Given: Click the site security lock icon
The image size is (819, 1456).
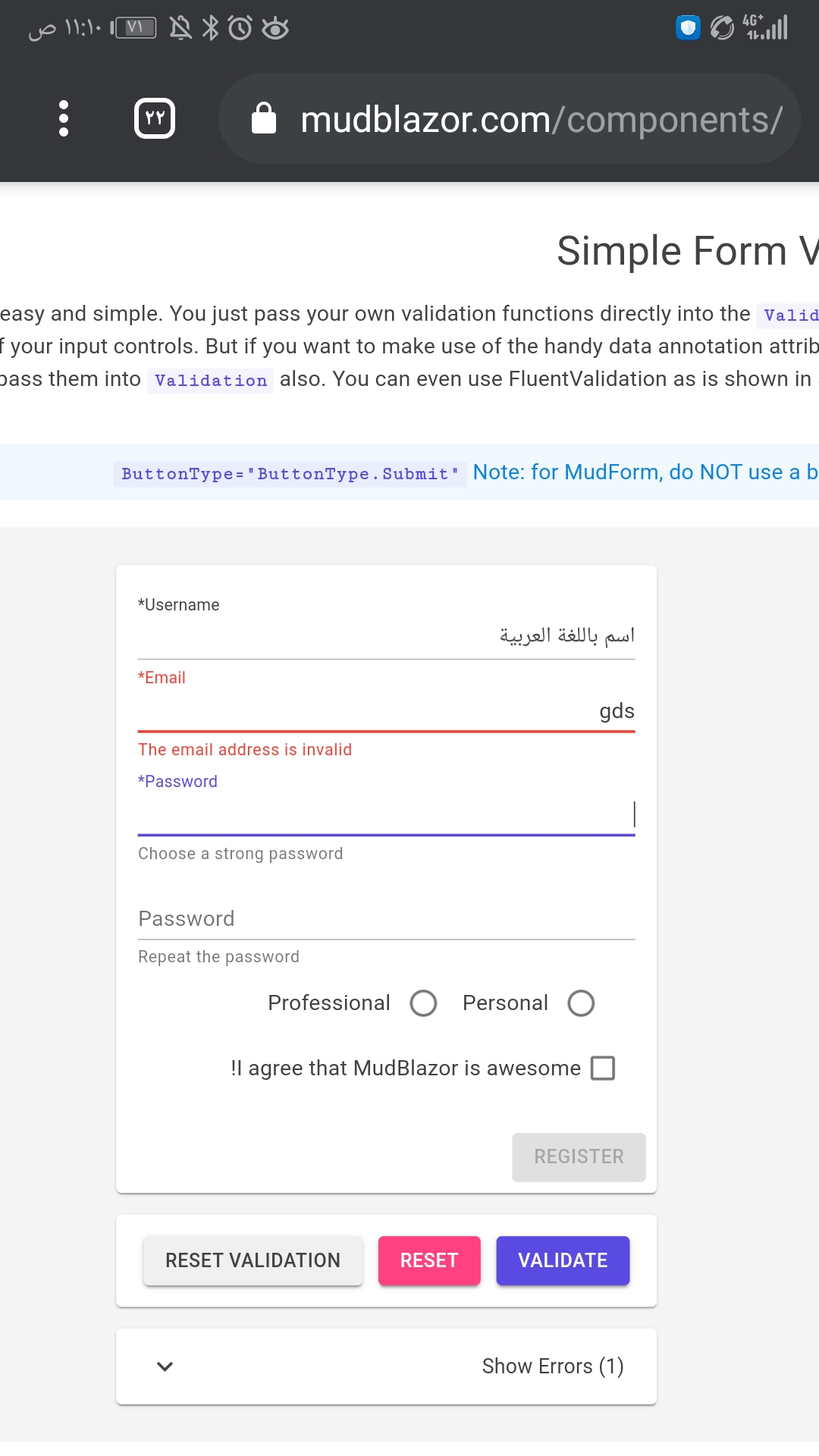Looking at the screenshot, I should coord(265,119).
